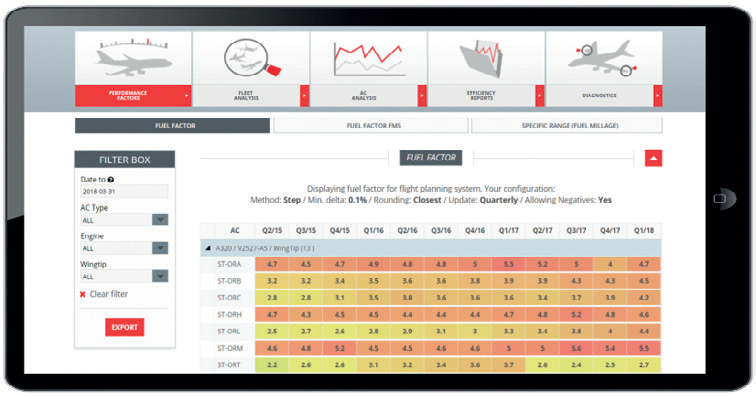756x396 pixels.
Task: Click the red arrow beside Fleet Analysis
Action: tap(304, 96)
